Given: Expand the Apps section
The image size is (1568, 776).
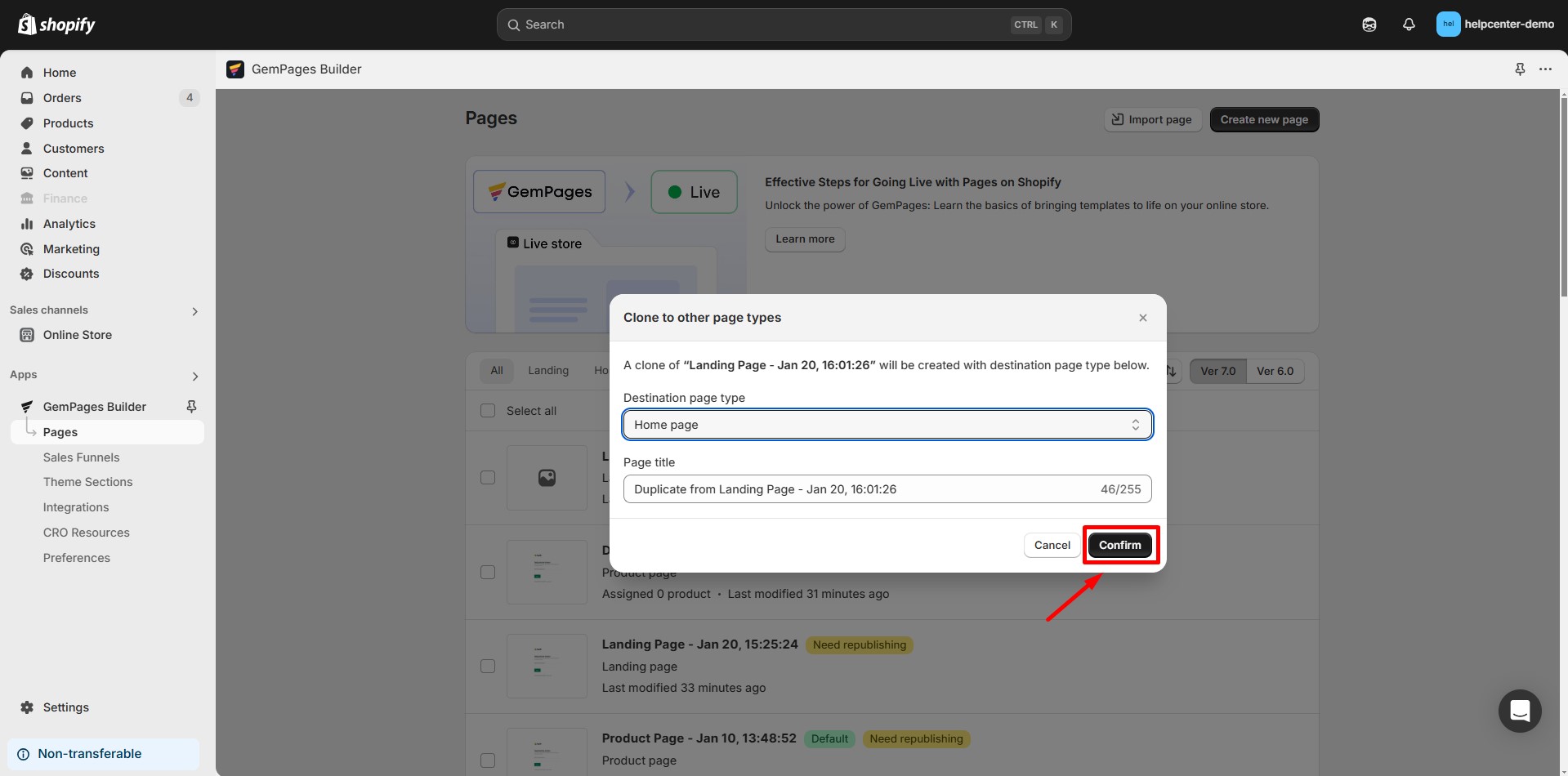Looking at the screenshot, I should pyautogui.click(x=194, y=376).
